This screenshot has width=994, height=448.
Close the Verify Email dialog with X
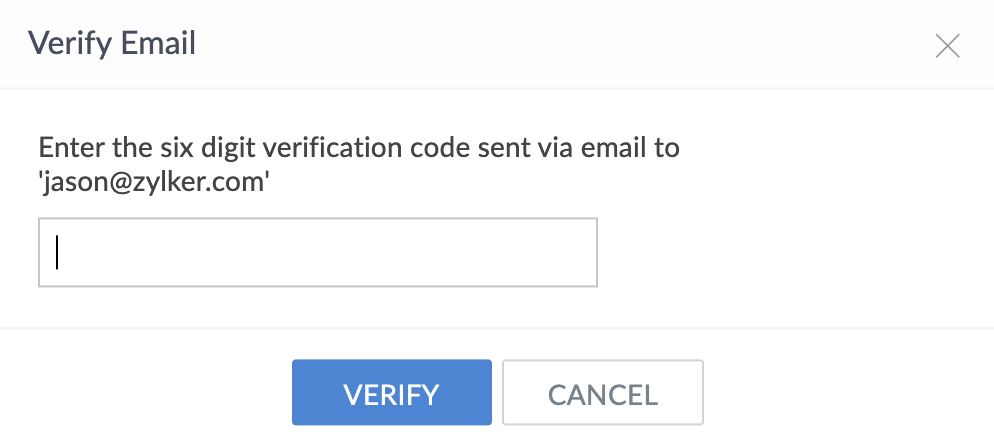[946, 45]
